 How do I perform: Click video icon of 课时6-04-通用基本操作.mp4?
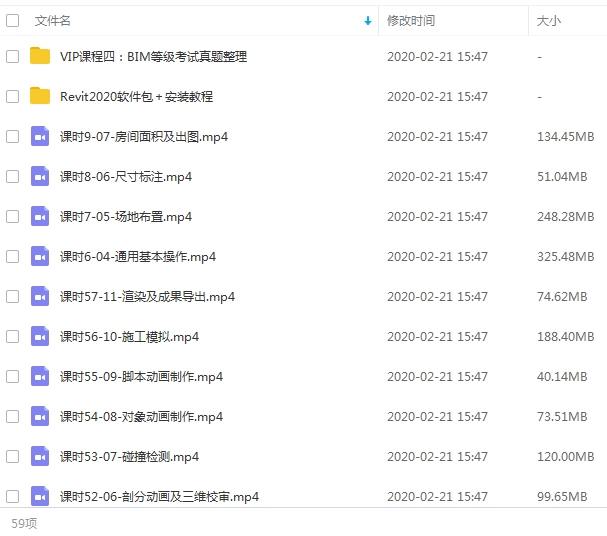click(40, 256)
